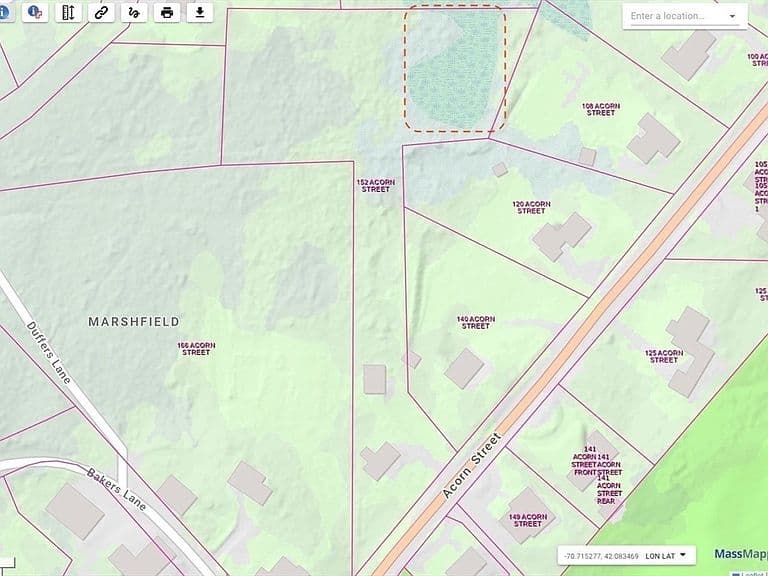Click the 152 Acorn Street parcel label

click(x=376, y=186)
